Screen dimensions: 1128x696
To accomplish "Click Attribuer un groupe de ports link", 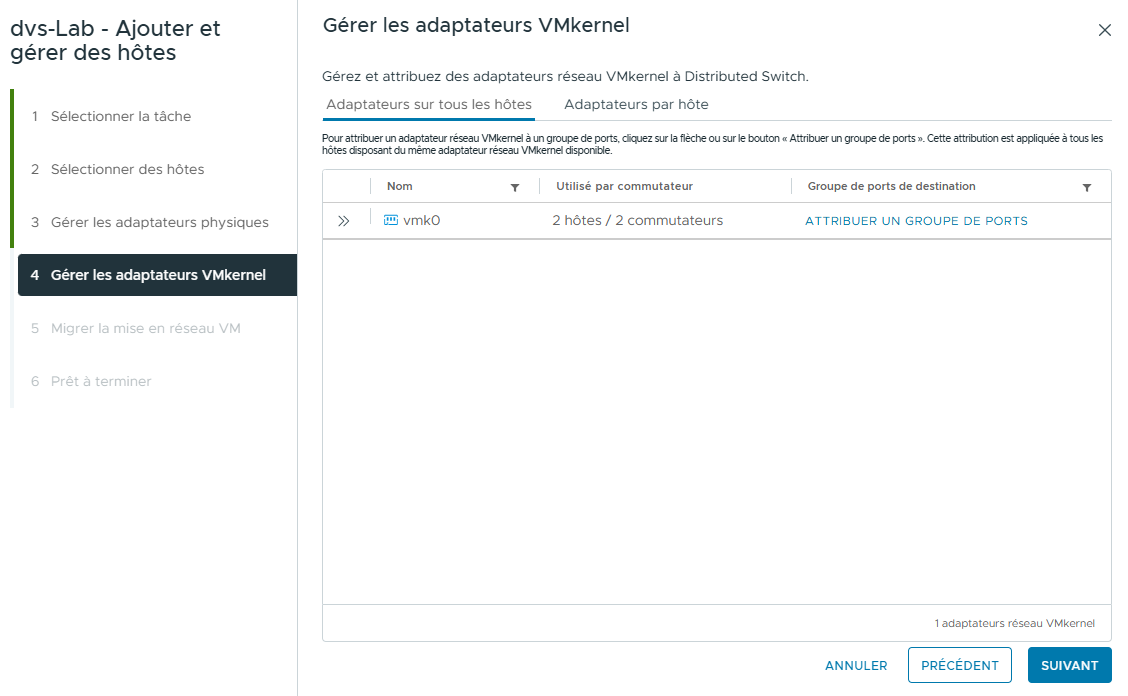I will click(x=915, y=220).
